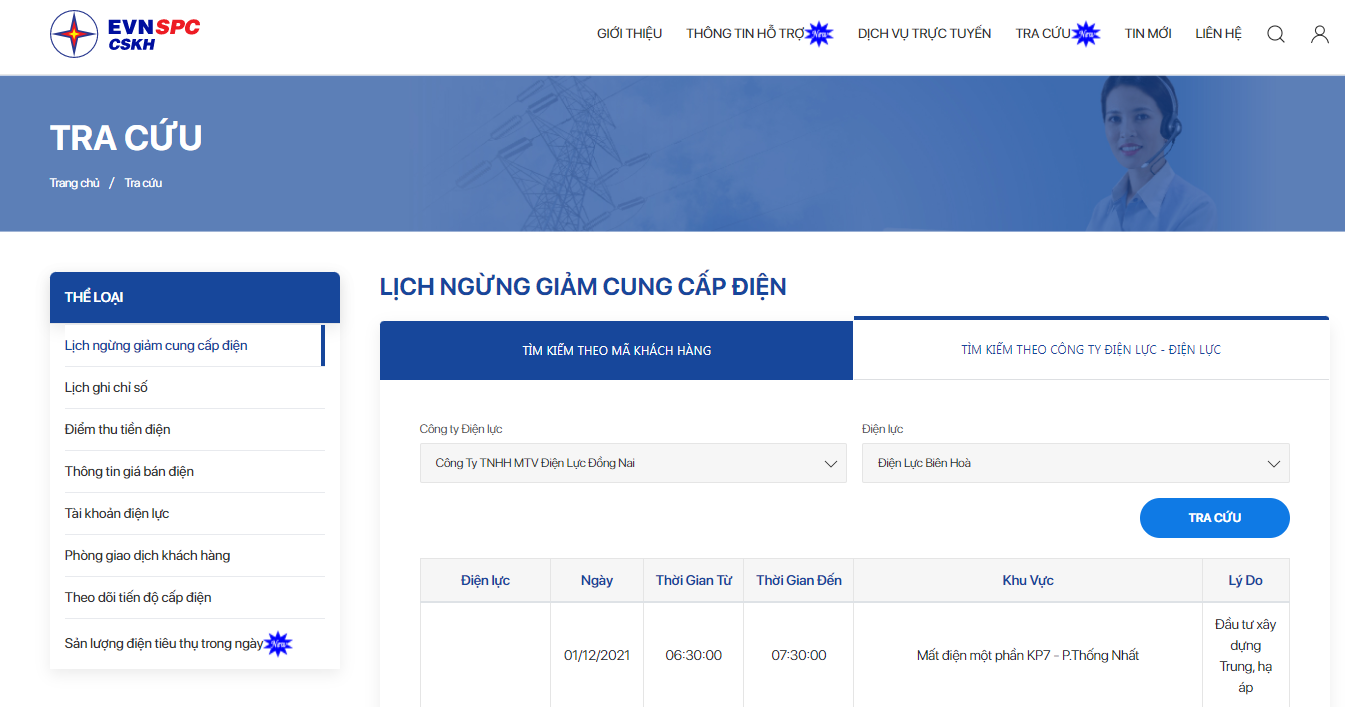Select the start time 06:30:00 cell
The width and height of the screenshot is (1345, 707).
(x=694, y=655)
